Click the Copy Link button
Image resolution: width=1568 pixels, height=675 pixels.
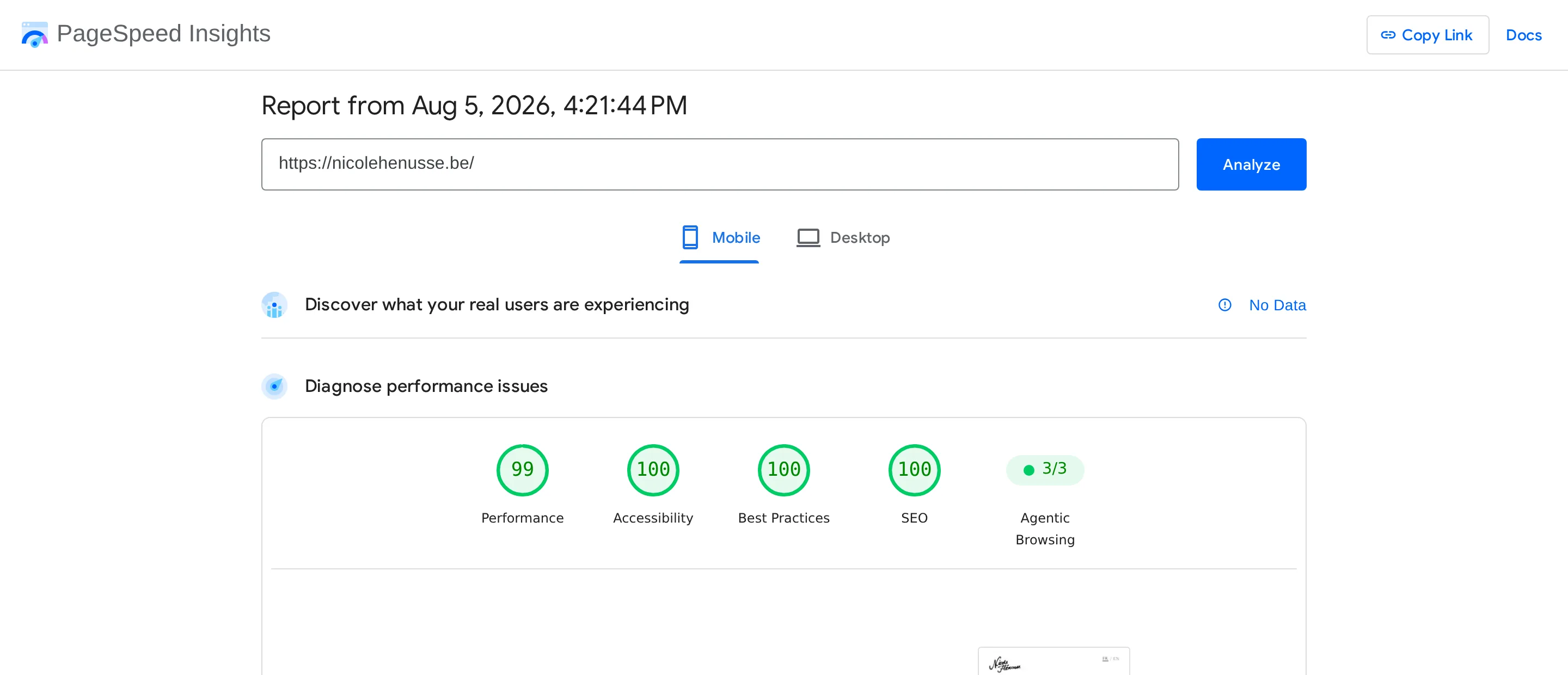(x=1428, y=35)
